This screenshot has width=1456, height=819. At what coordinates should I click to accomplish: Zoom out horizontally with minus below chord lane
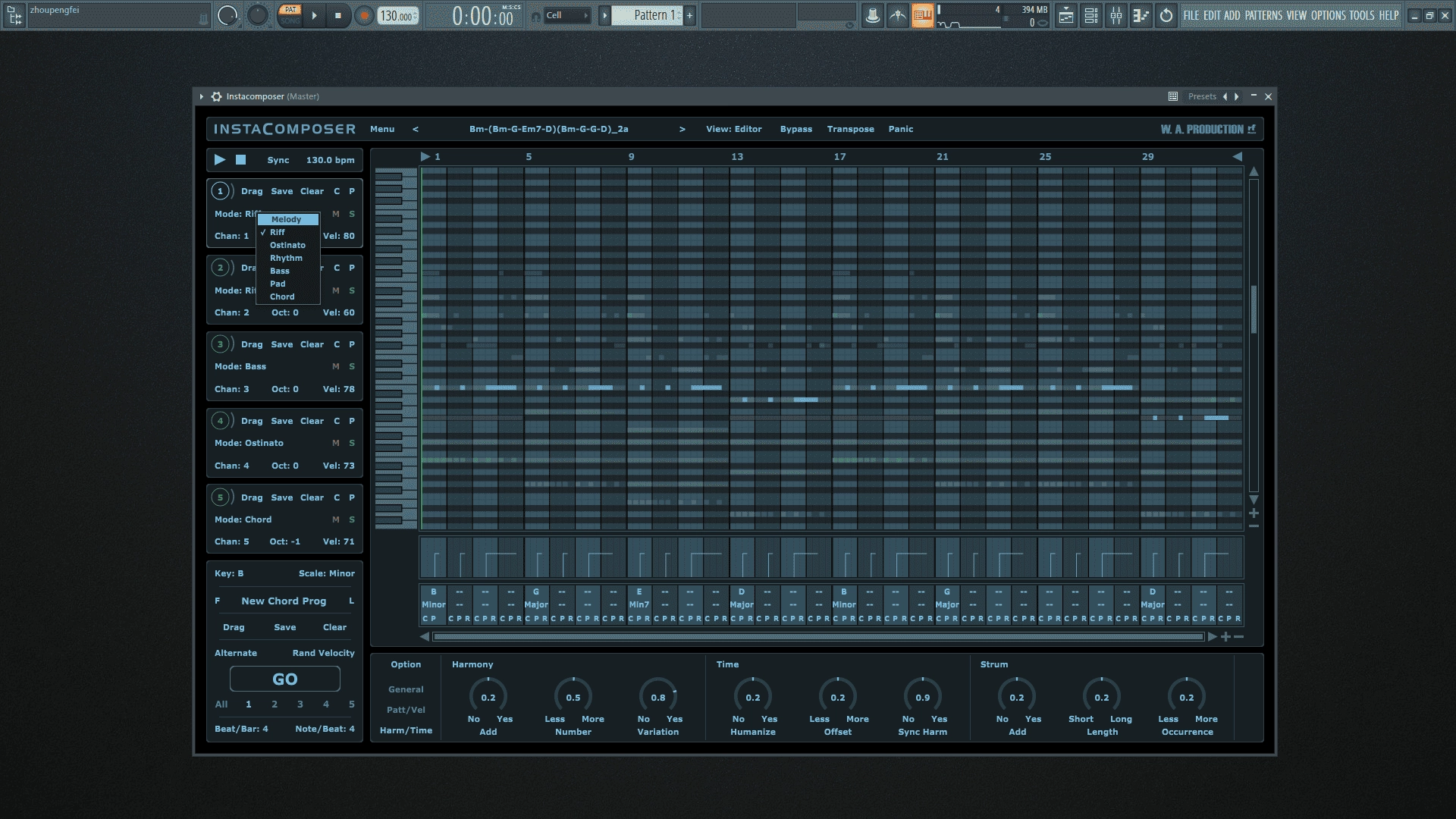1238,637
